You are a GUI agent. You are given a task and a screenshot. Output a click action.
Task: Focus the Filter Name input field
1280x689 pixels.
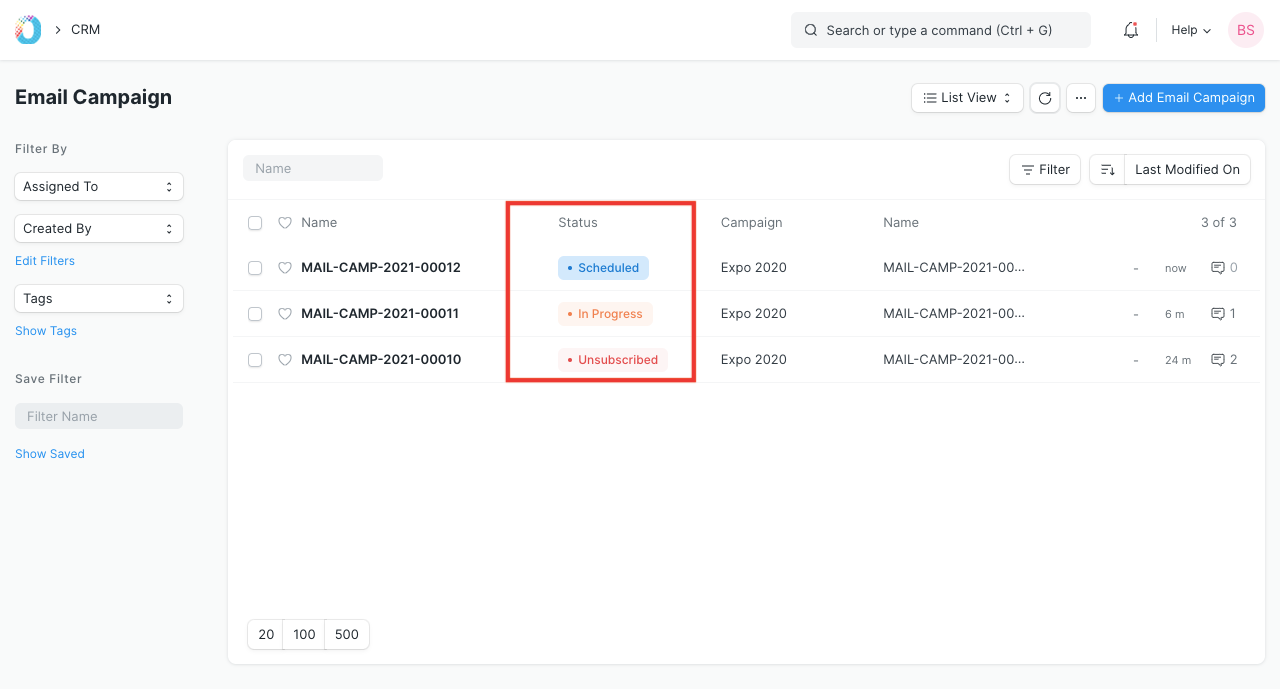coord(99,417)
